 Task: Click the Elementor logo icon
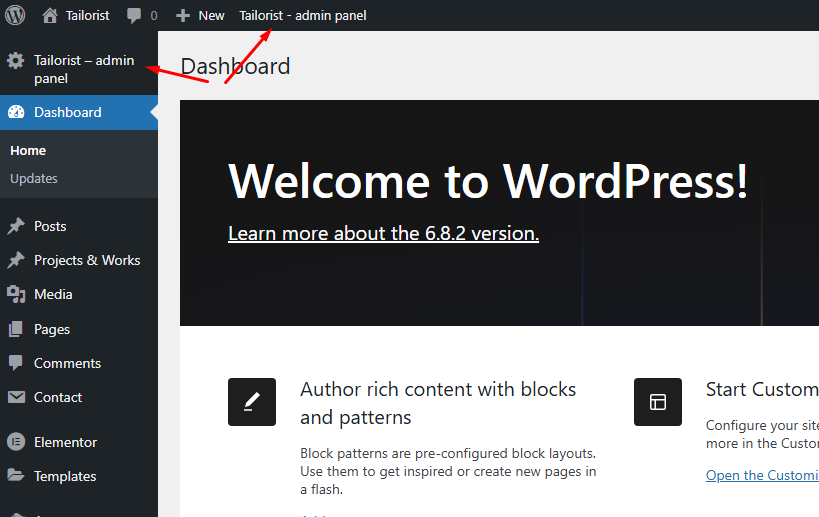pos(16,442)
